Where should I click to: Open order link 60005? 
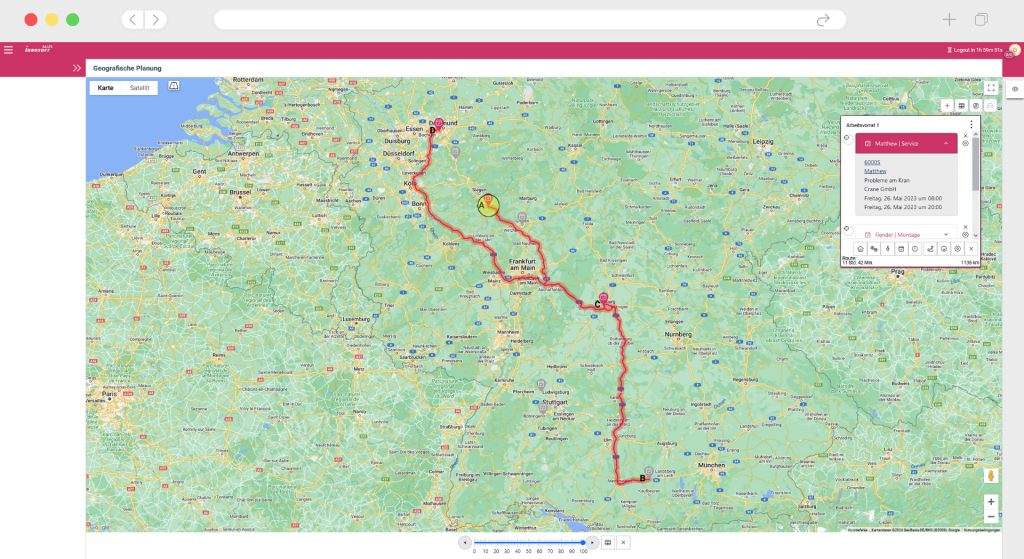(x=872, y=162)
